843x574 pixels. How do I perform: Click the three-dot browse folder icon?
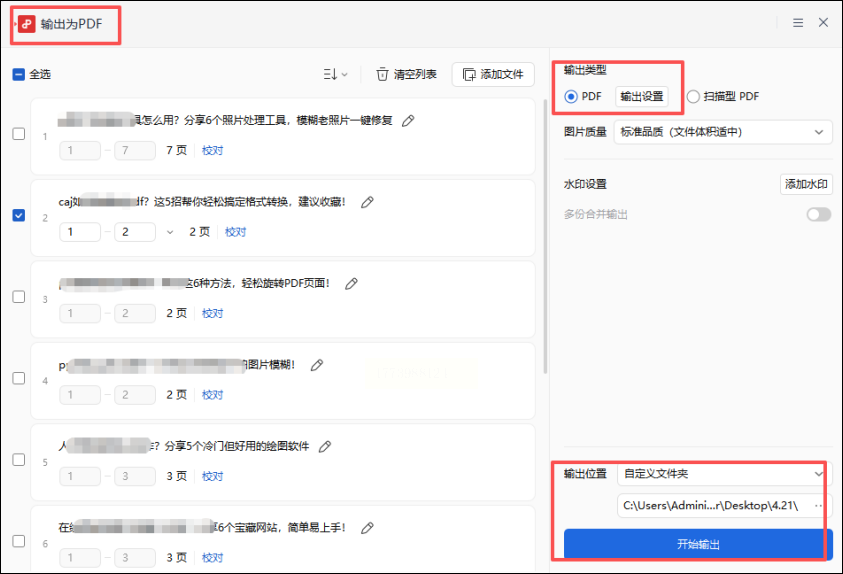[819, 505]
